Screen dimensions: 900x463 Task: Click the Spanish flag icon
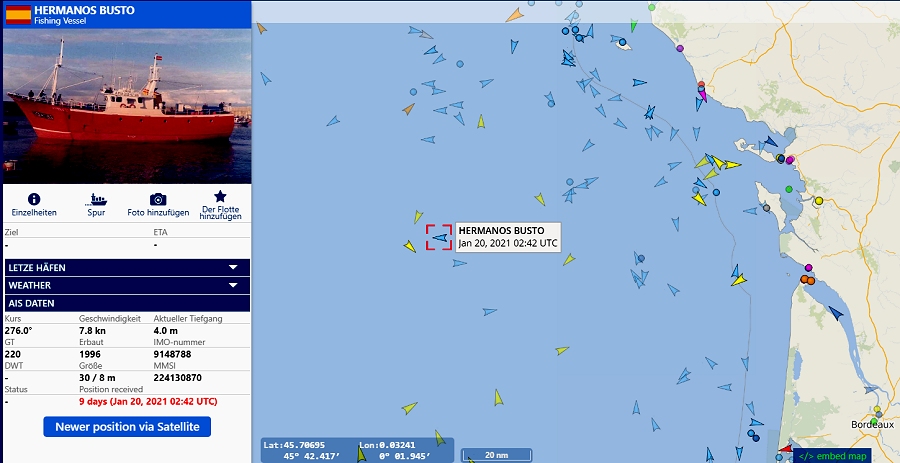(x=18, y=14)
